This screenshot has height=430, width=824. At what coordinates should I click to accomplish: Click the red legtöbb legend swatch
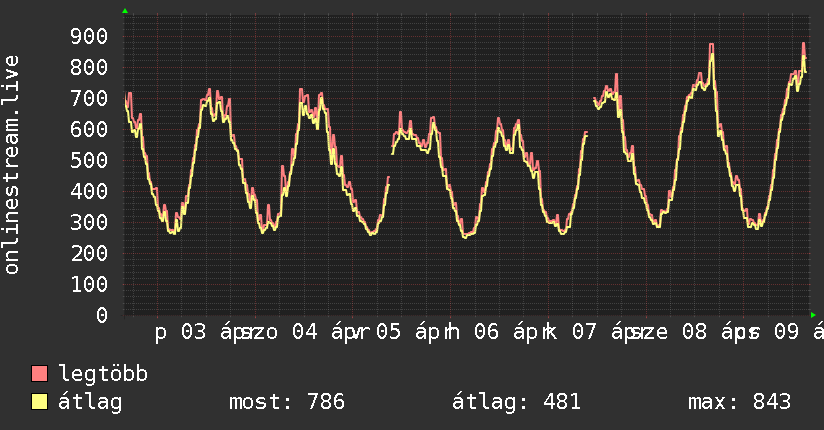click(40, 374)
